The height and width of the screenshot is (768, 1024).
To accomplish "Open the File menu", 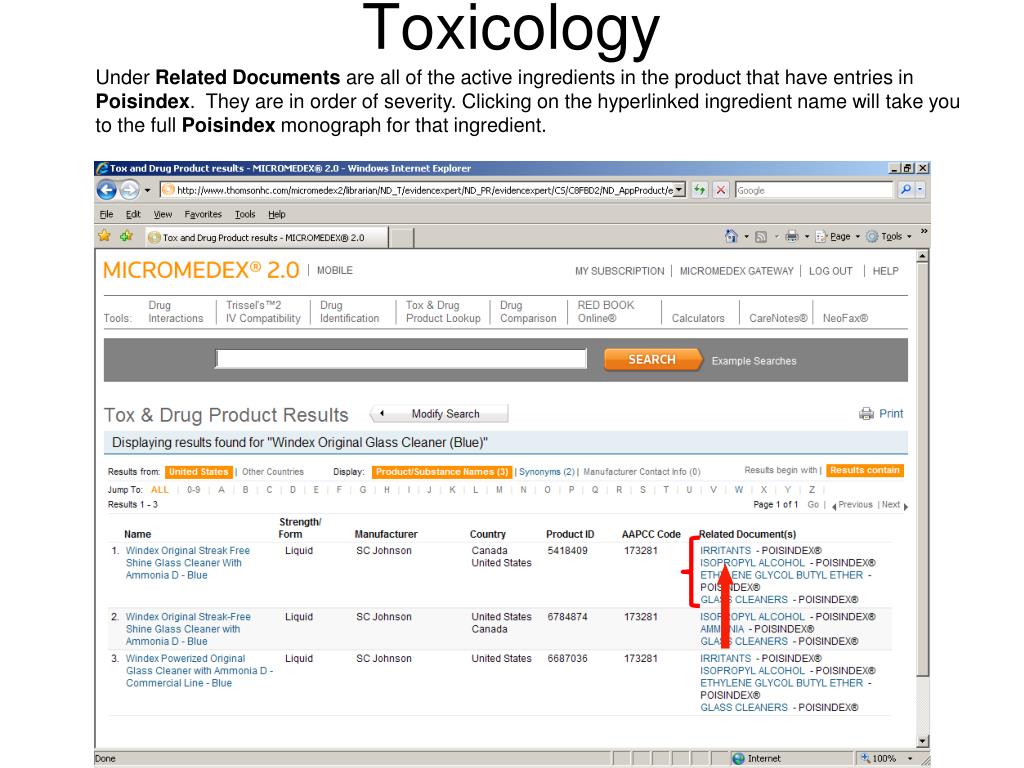I will click(106, 214).
